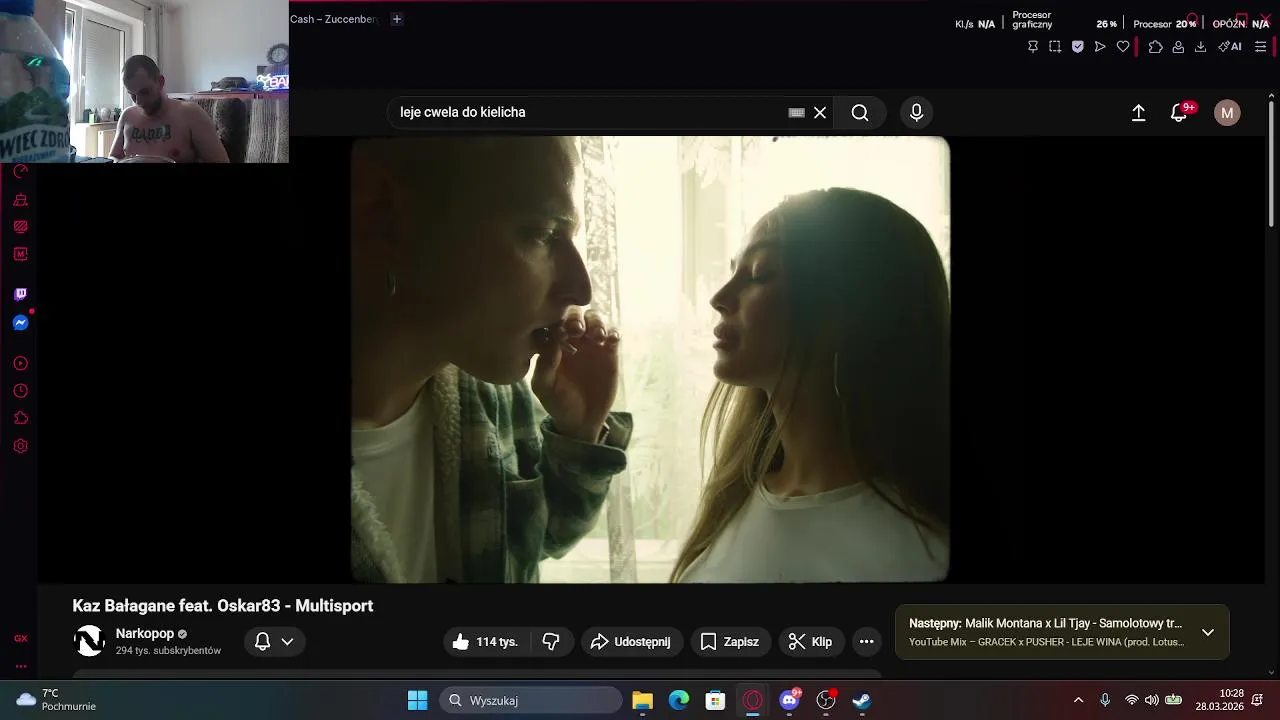Open File Explorer from the taskbar
The width and height of the screenshot is (1280, 720).
(642, 700)
